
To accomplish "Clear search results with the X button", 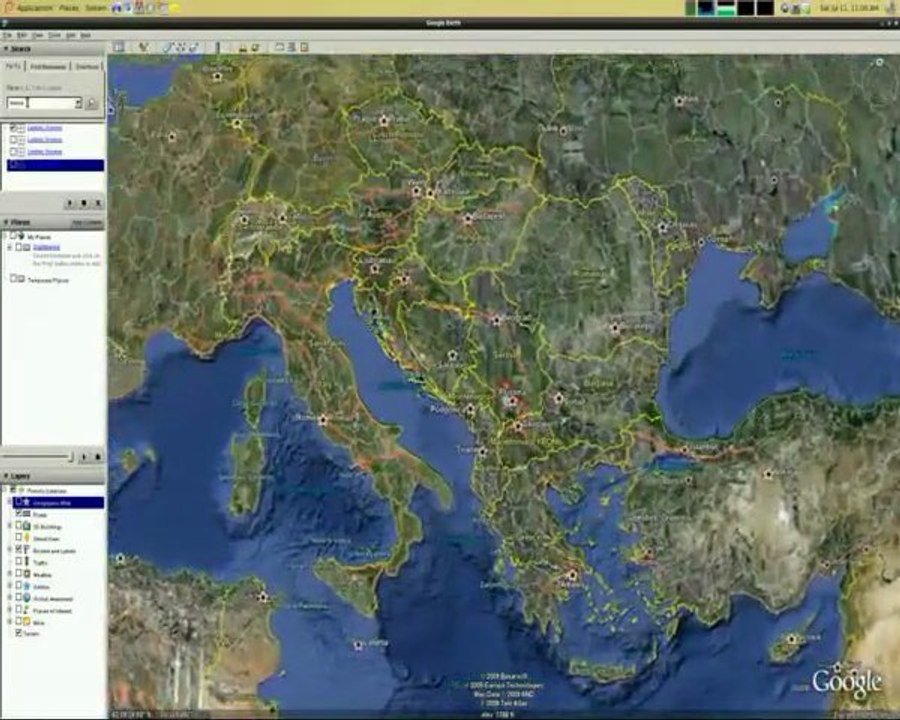I will tap(98, 203).
